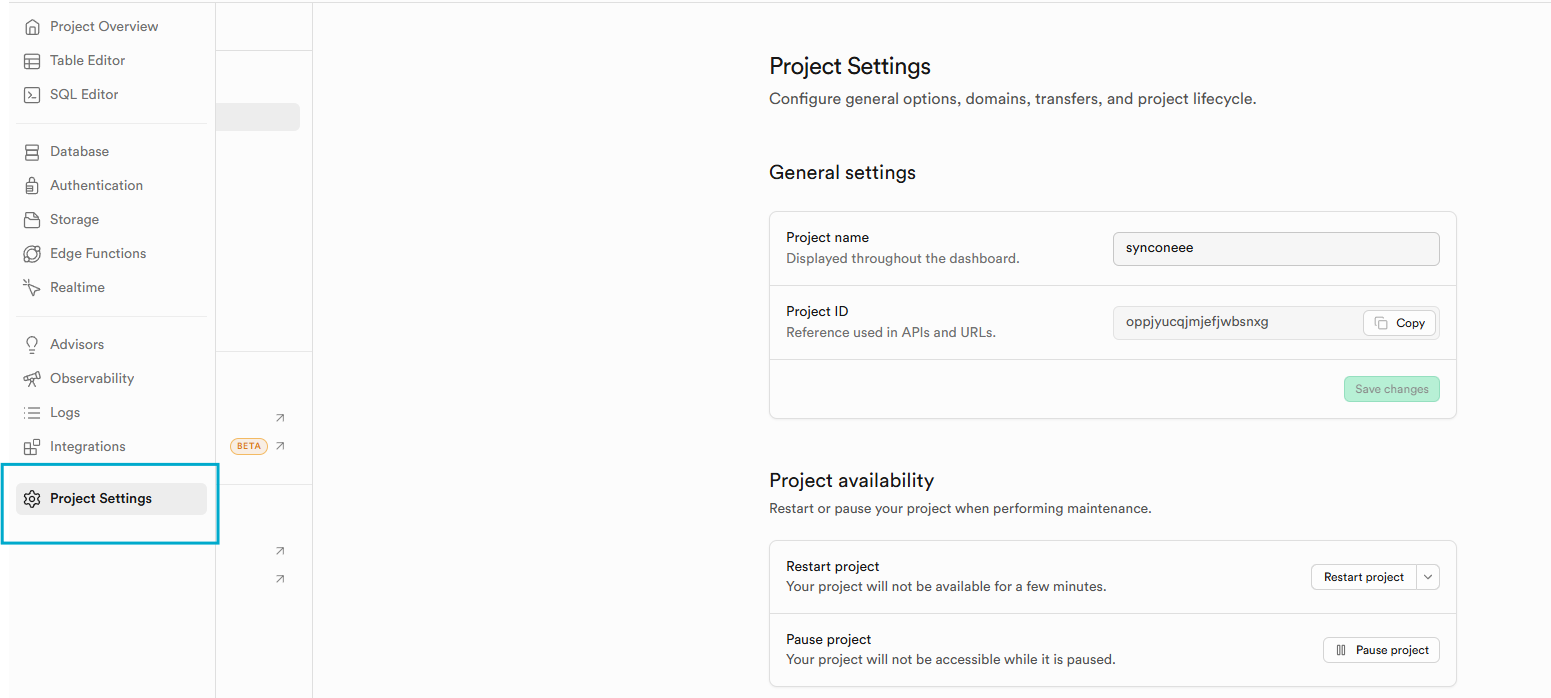
Task: Pause the project
Action: click(x=1381, y=649)
